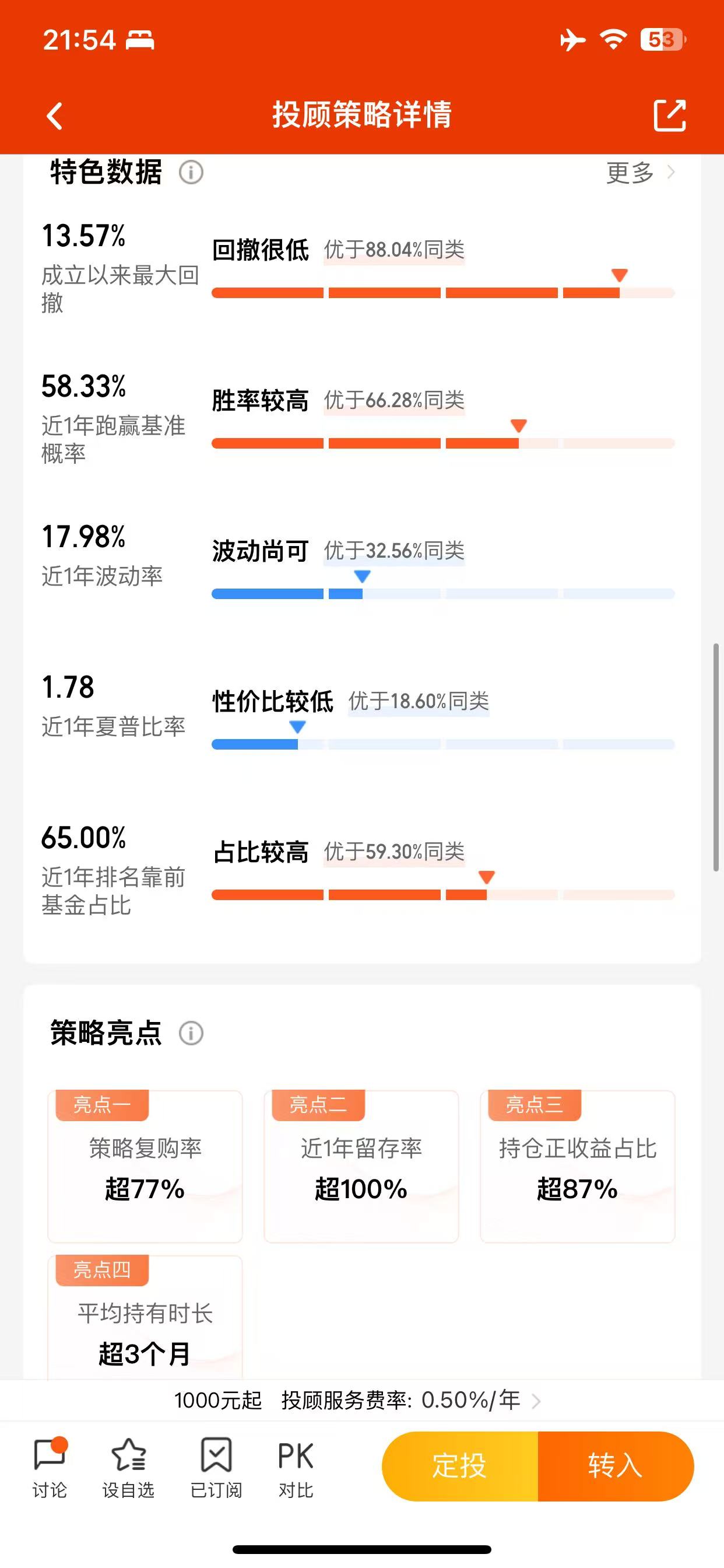The width and height of the screenshot is (724, 1568).
Task: Open 亮点一 策略复购率 card
Action: pos(145,1166)
